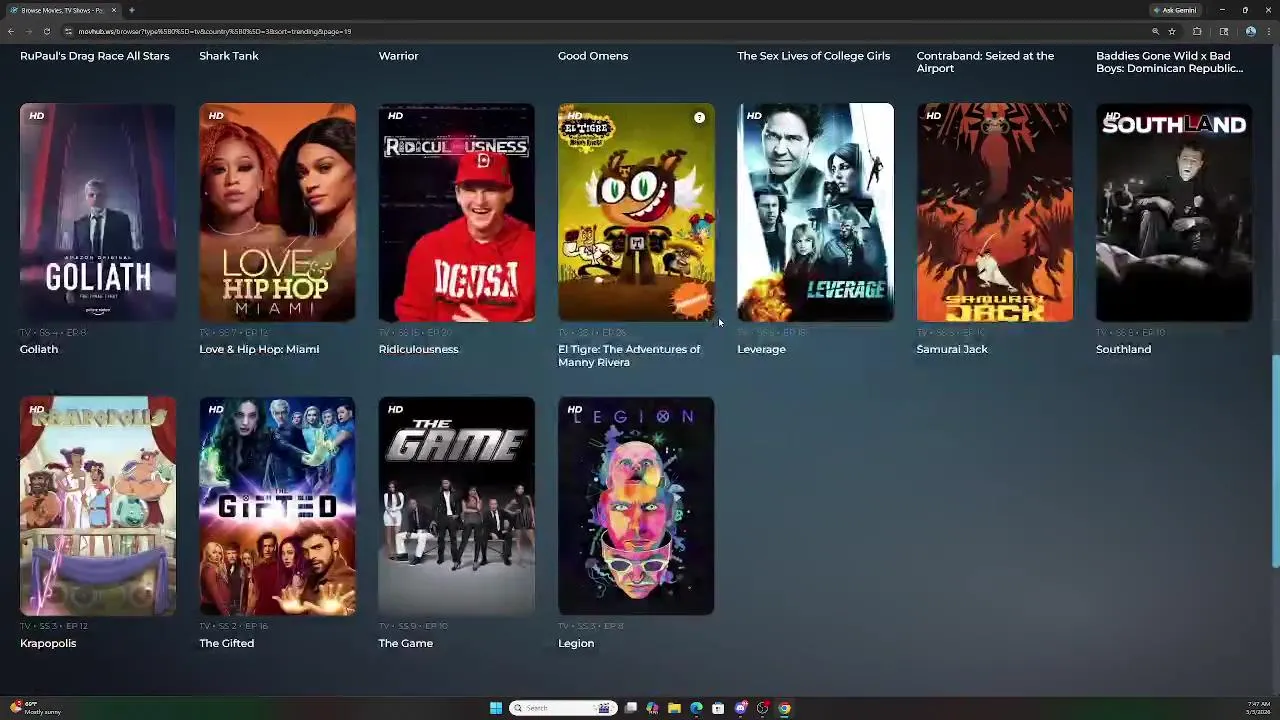Image resolution: width=1280 pixels, height=720 pixels.
Task: Click The Sex Lives of College Girls title
Action: pos(813,56)
